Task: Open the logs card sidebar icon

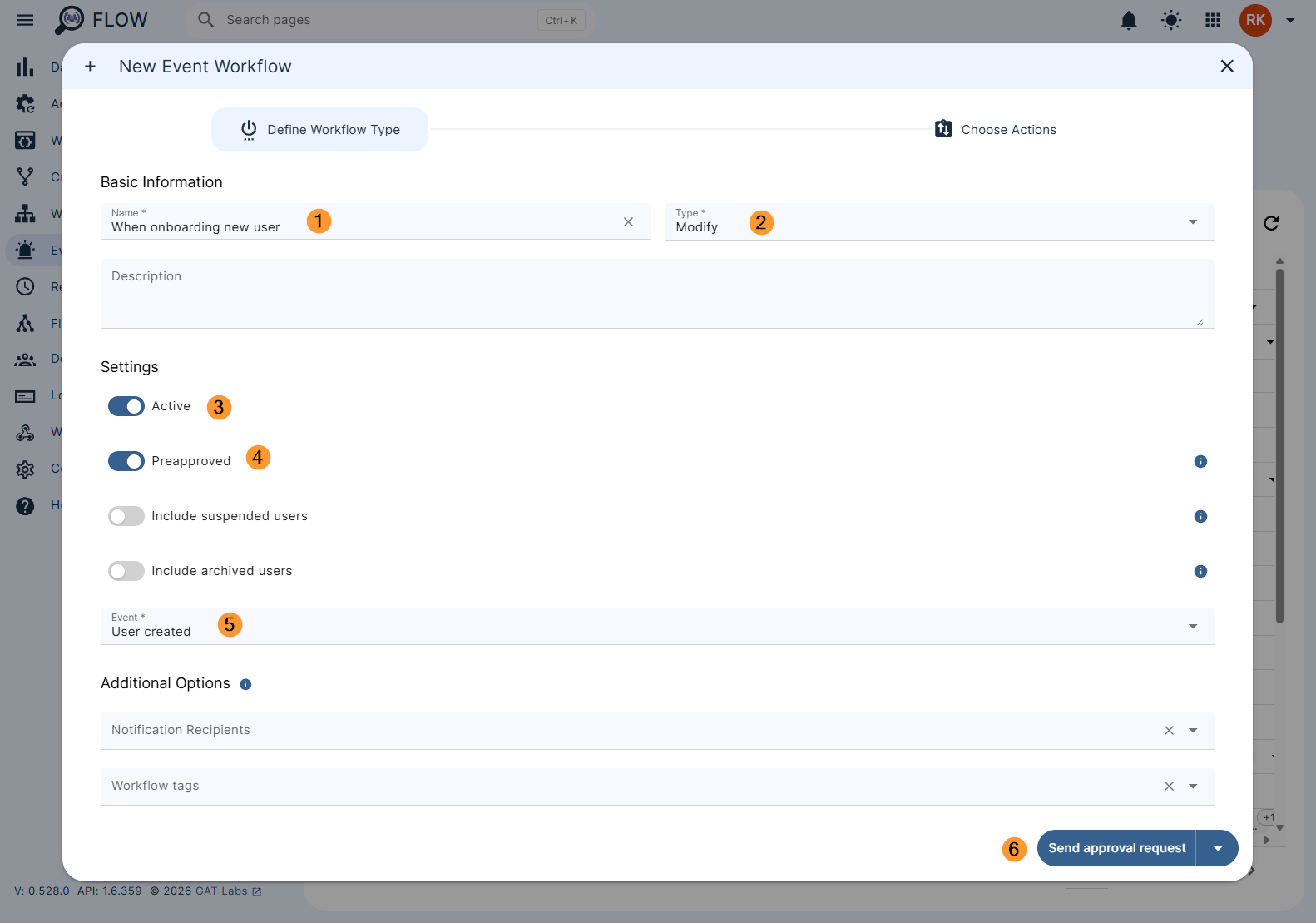Action: point(25,395)
